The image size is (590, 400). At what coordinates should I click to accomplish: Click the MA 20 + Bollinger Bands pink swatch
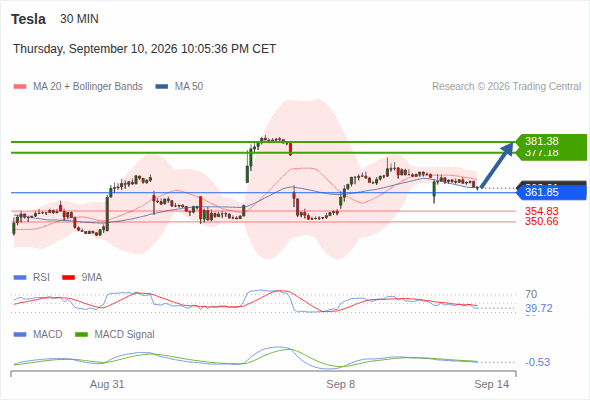(20, 87)
